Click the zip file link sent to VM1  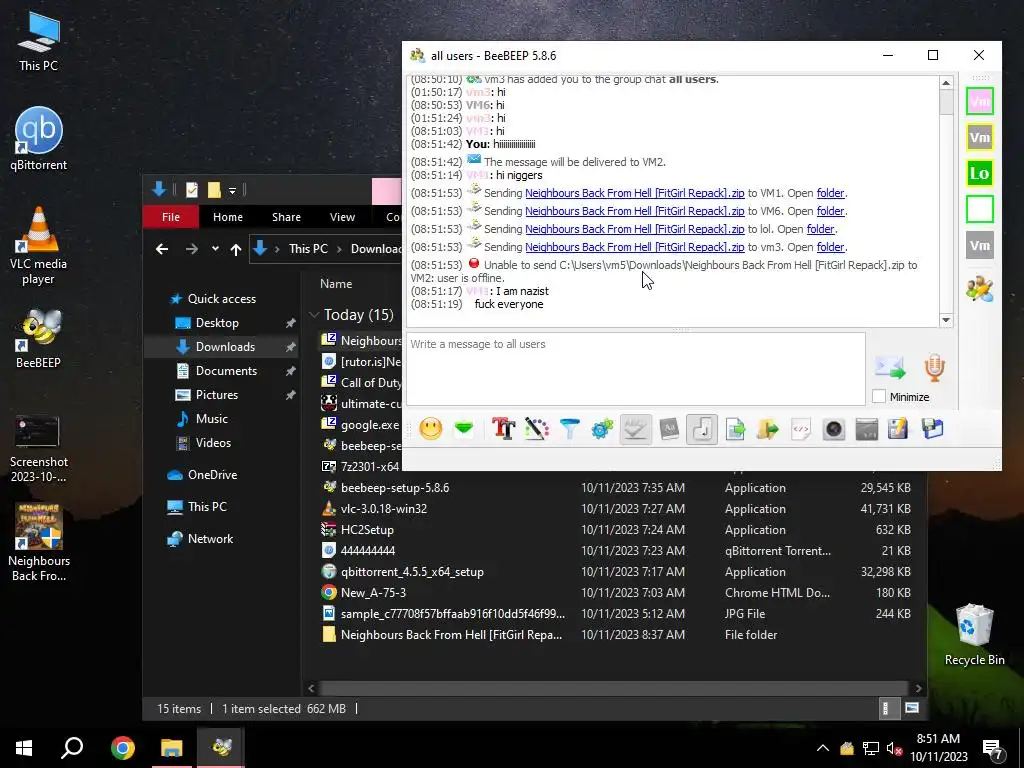(x=635, y=193)
